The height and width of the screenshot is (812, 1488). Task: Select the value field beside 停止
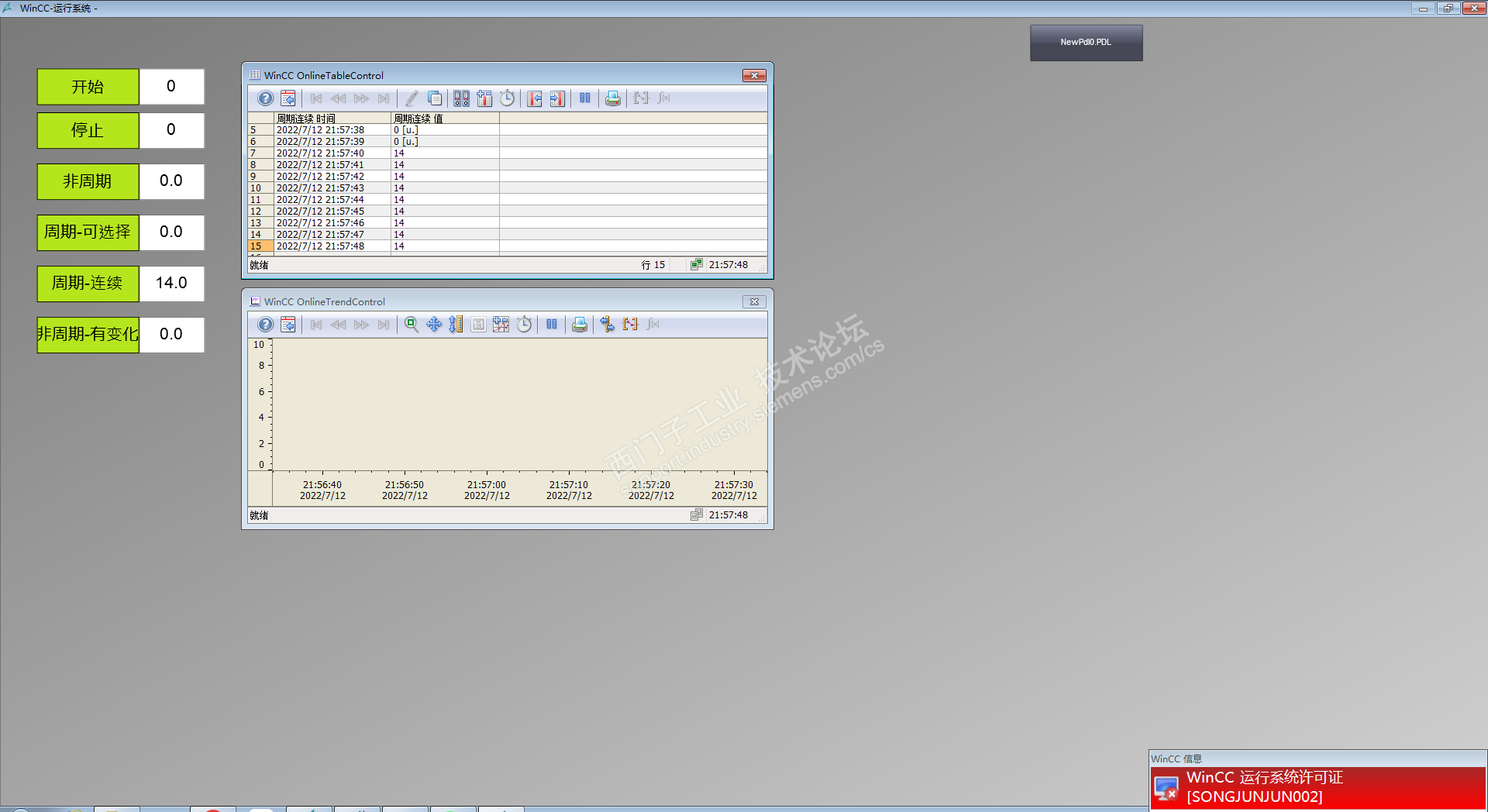171,130
